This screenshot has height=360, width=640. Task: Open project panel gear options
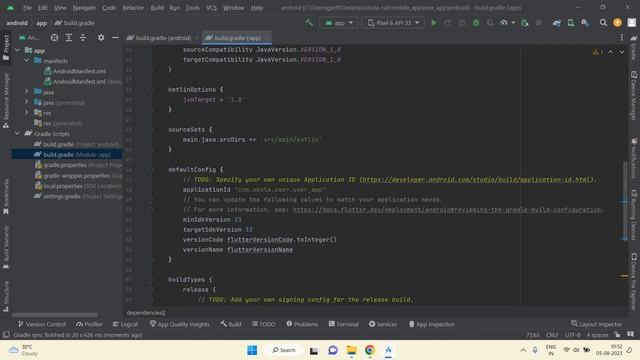pyautogui.click(x=101, y=38)
